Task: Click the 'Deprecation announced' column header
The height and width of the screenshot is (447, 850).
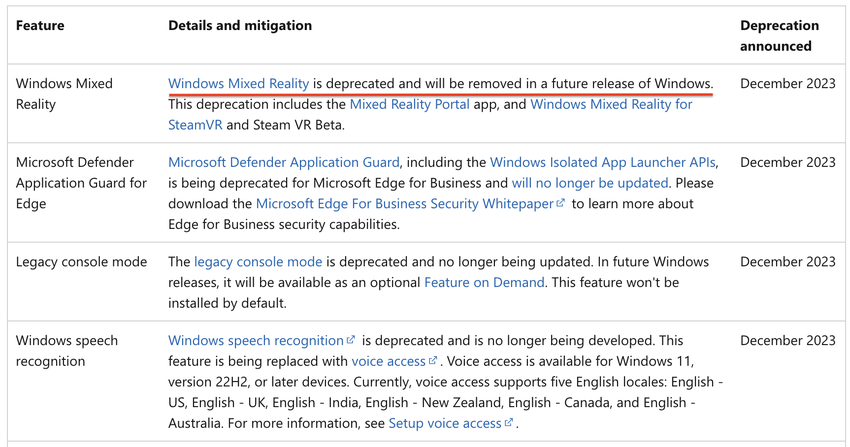Action: coord(779,35)
